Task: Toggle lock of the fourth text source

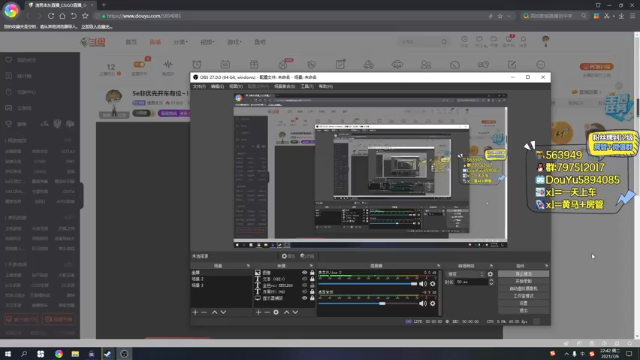Action: pos(312,292)
